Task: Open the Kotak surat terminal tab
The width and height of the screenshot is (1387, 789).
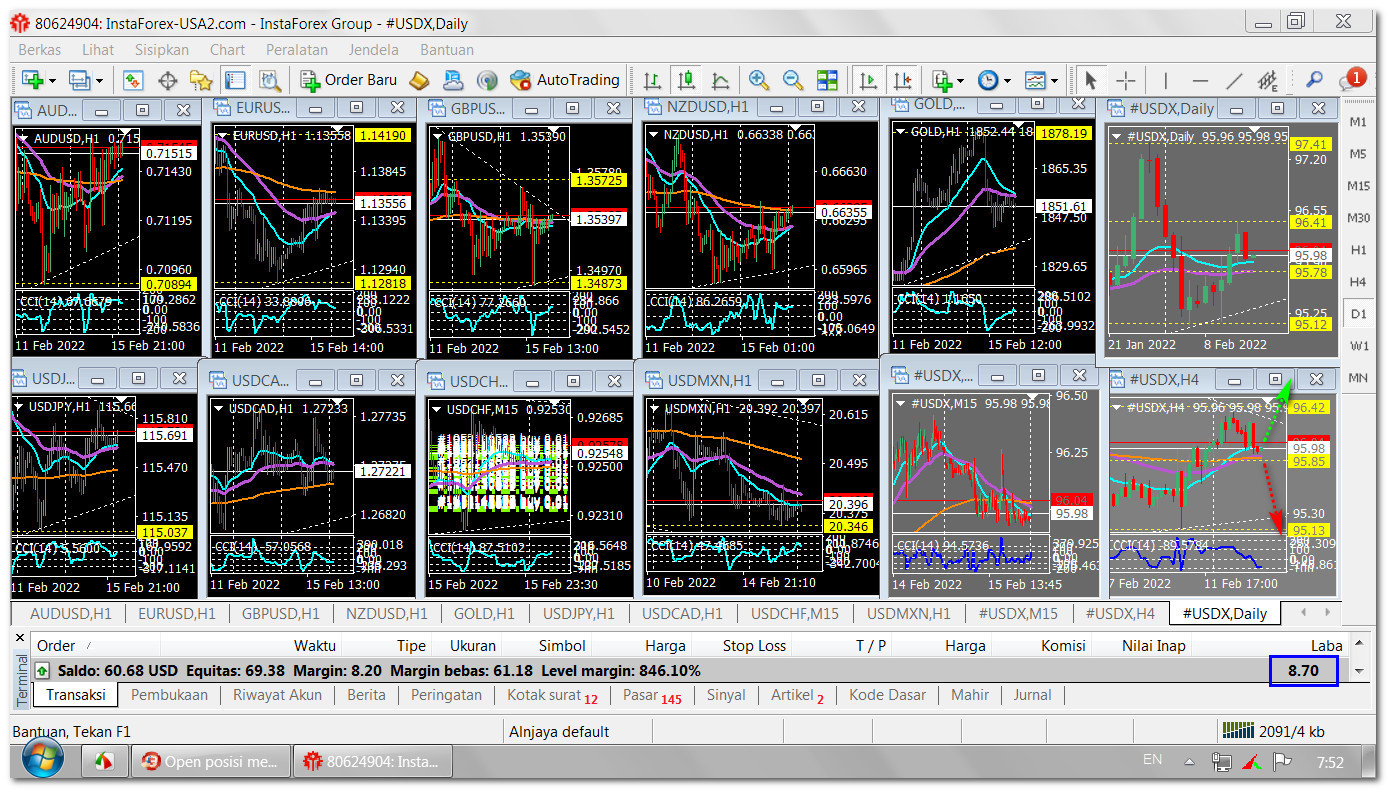Action: [x=552, y=695]
